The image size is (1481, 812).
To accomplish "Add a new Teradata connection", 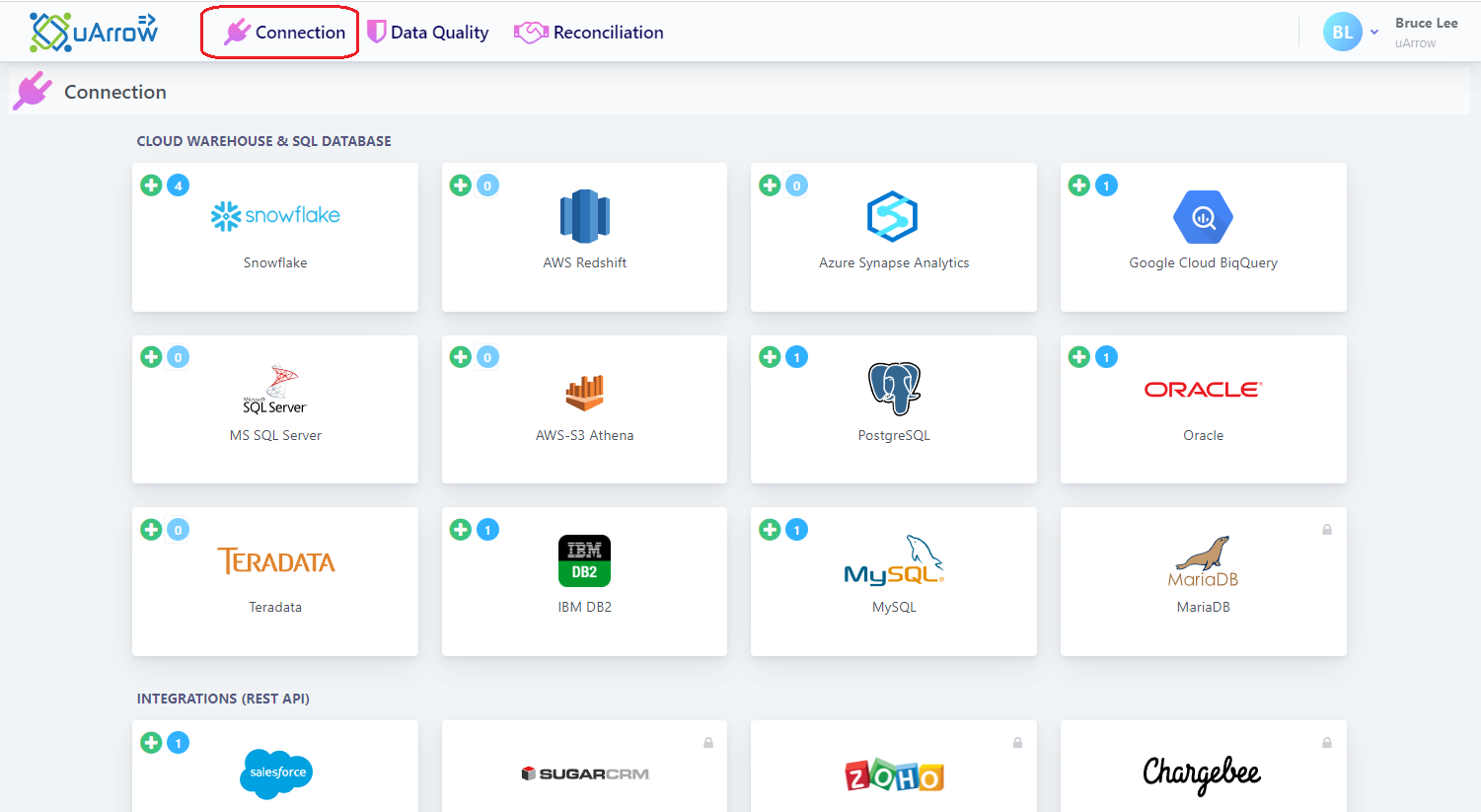I will 151,530.
